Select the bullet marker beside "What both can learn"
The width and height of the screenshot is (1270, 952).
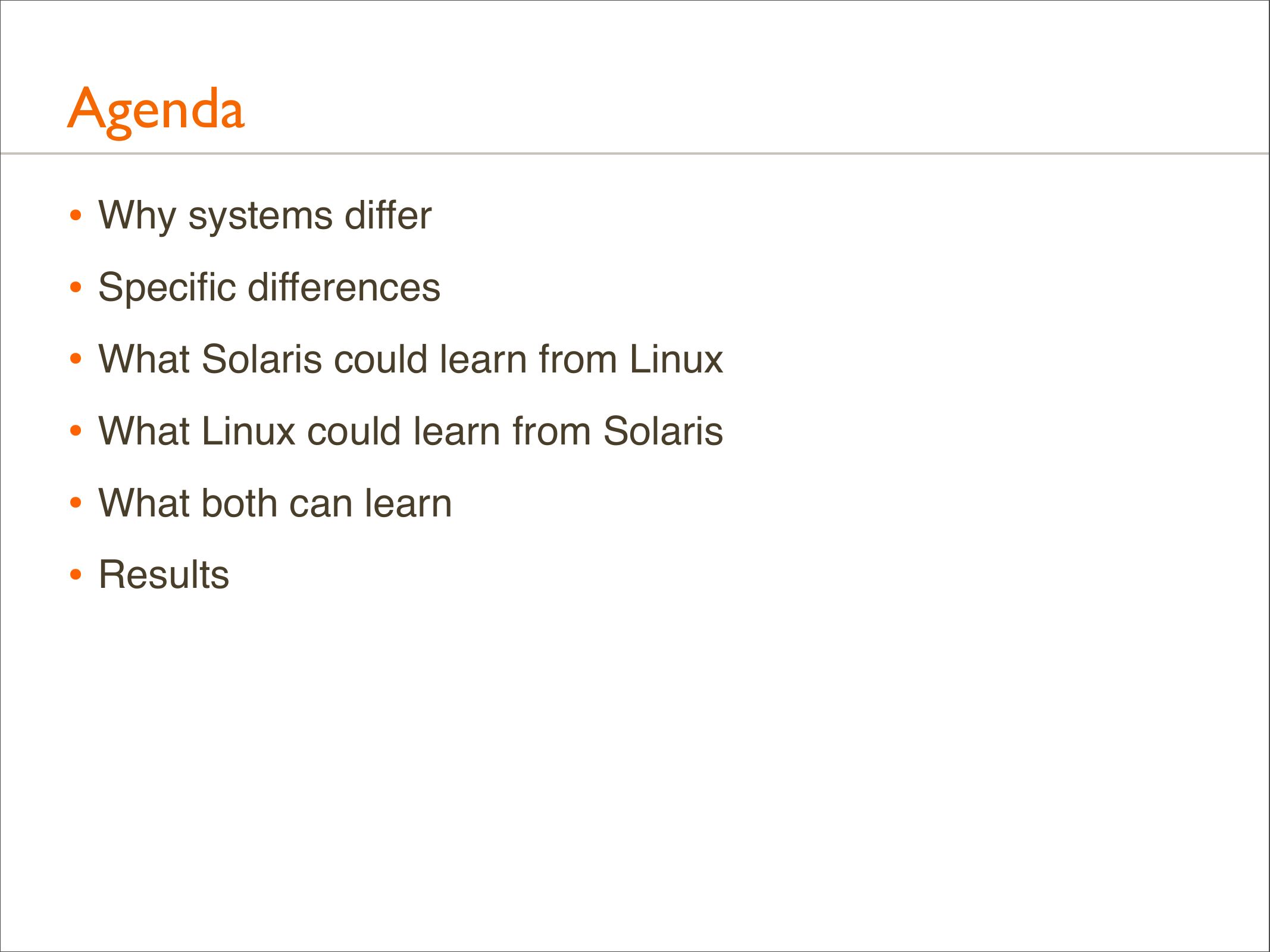point(75,503)
